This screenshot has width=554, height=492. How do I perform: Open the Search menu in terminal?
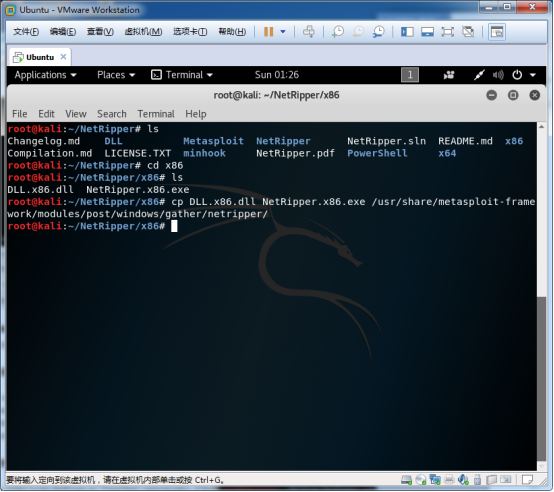point(112,114)
